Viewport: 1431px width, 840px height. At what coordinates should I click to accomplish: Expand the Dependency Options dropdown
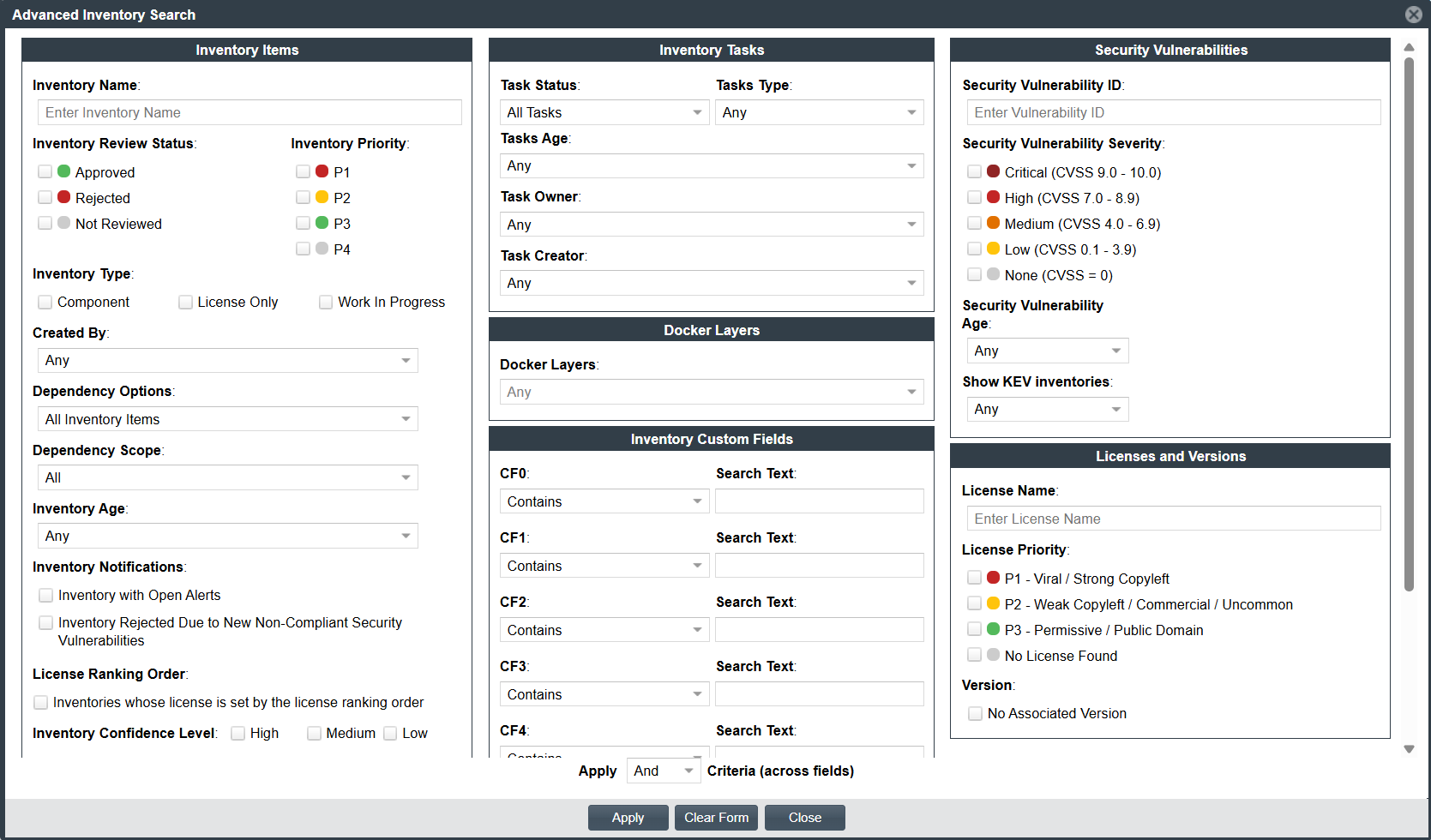[227, 419]
